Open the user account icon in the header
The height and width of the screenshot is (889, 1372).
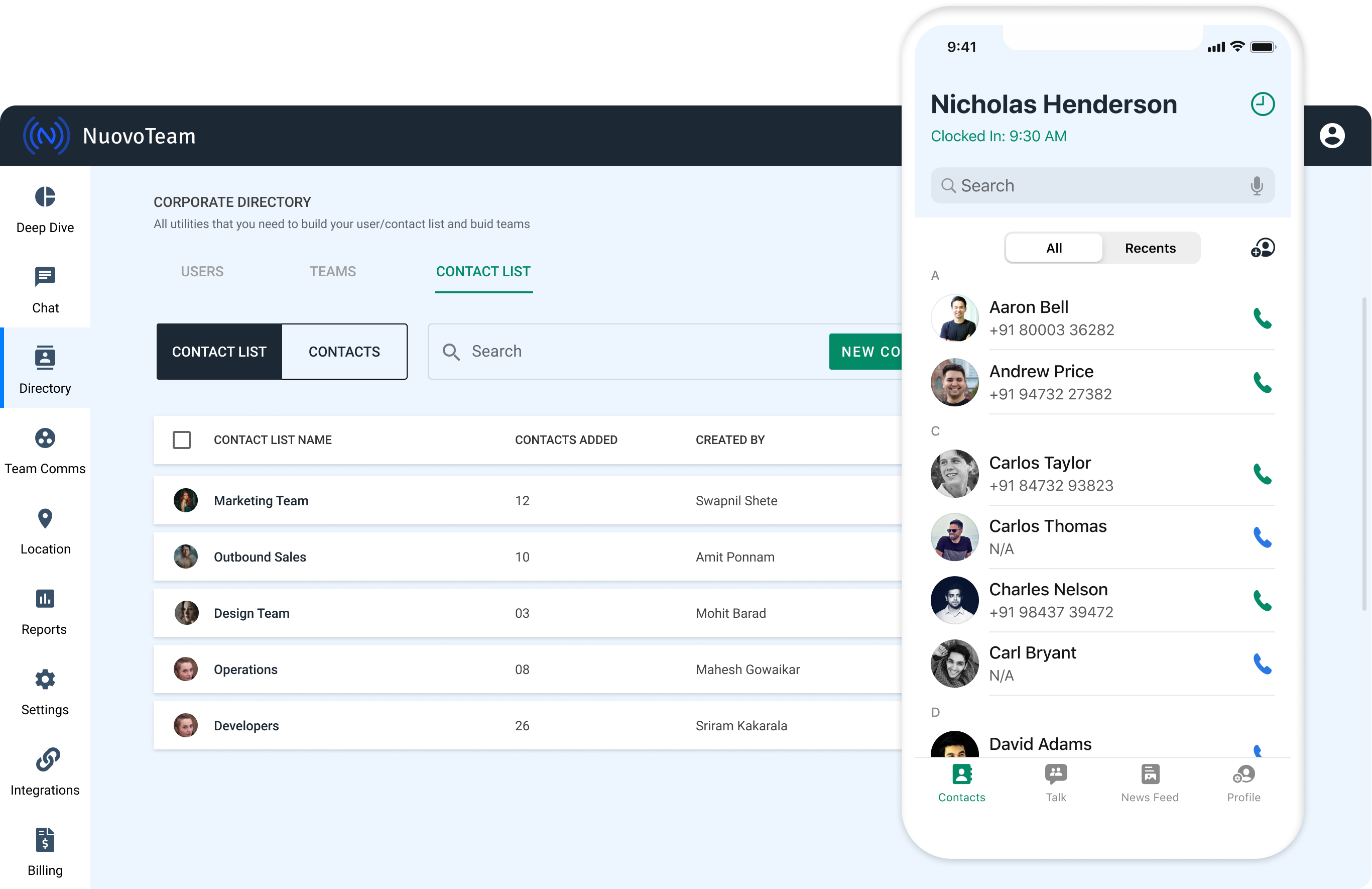[x=1332, y=136]
